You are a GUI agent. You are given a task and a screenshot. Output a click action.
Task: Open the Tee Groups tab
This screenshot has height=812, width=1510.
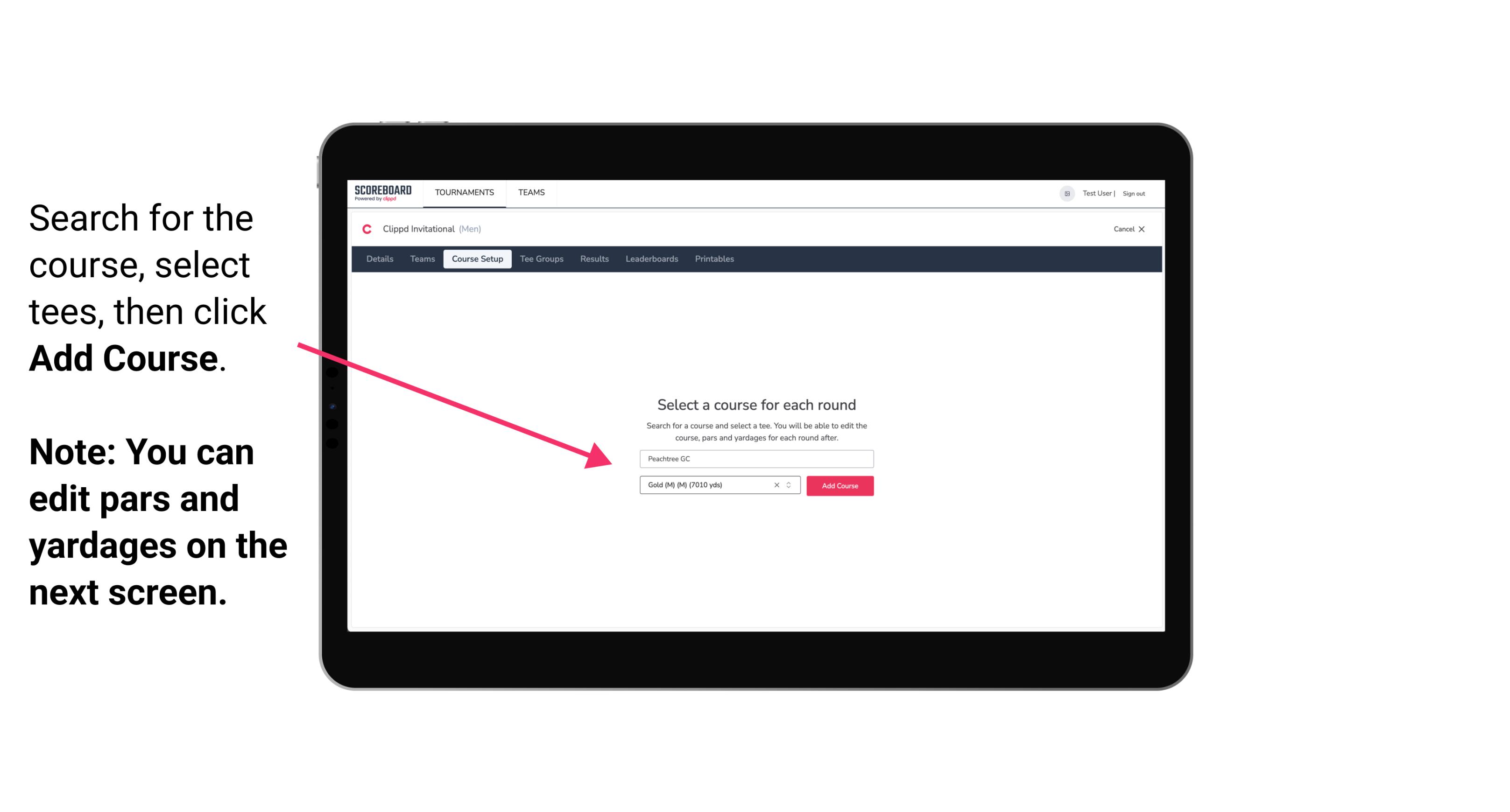pyautogui.click(x=540, y=259)
